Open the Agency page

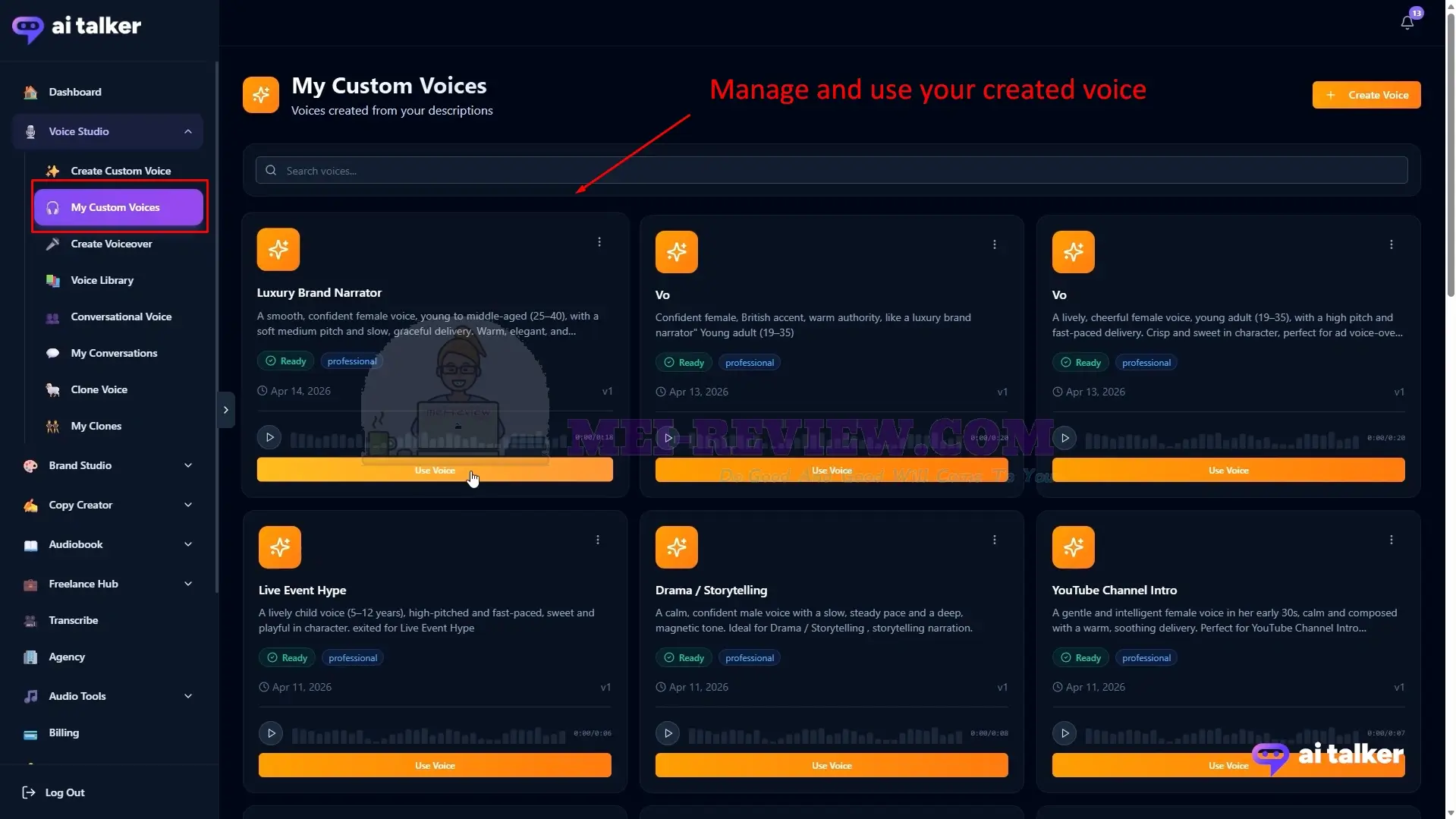(x=108, y=657)
